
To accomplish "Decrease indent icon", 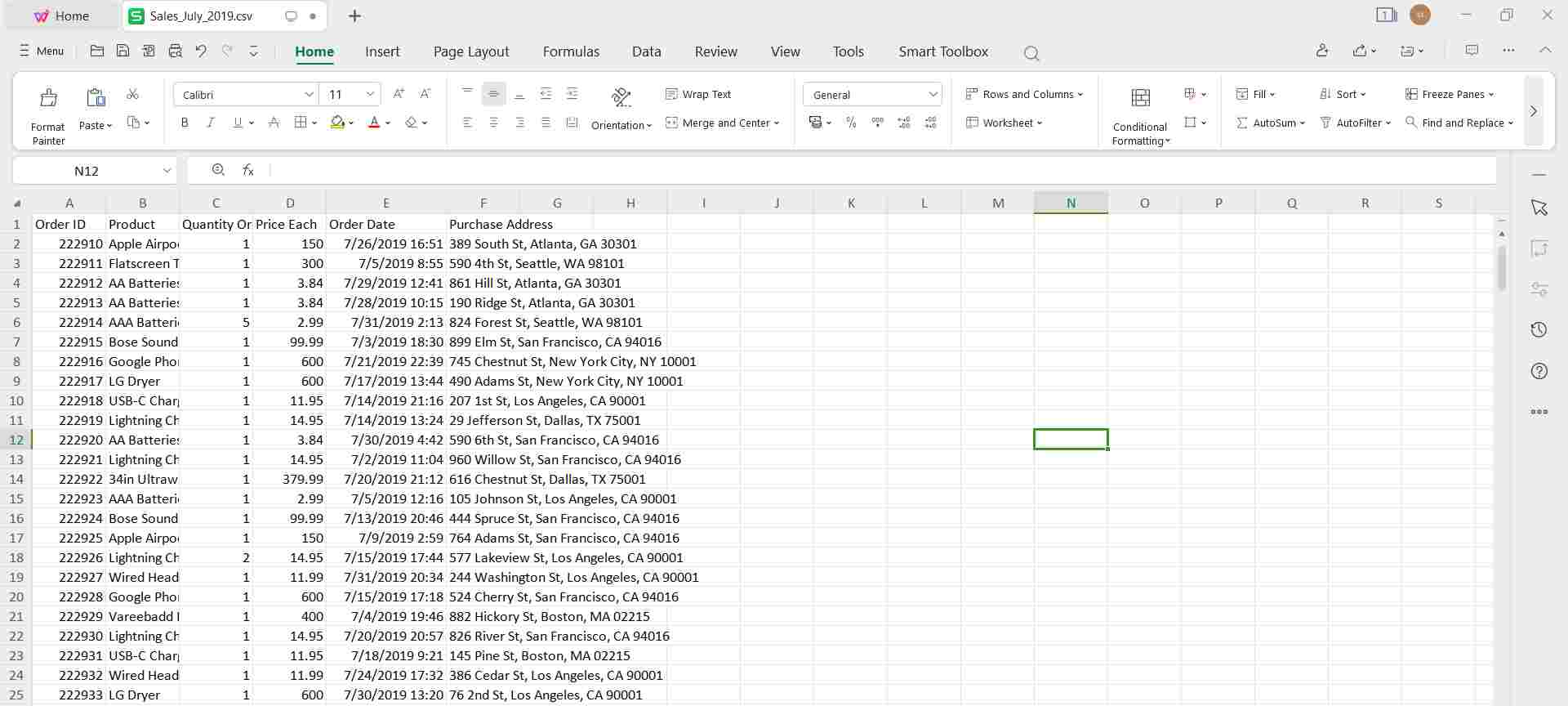I will (x=546, y=94).
